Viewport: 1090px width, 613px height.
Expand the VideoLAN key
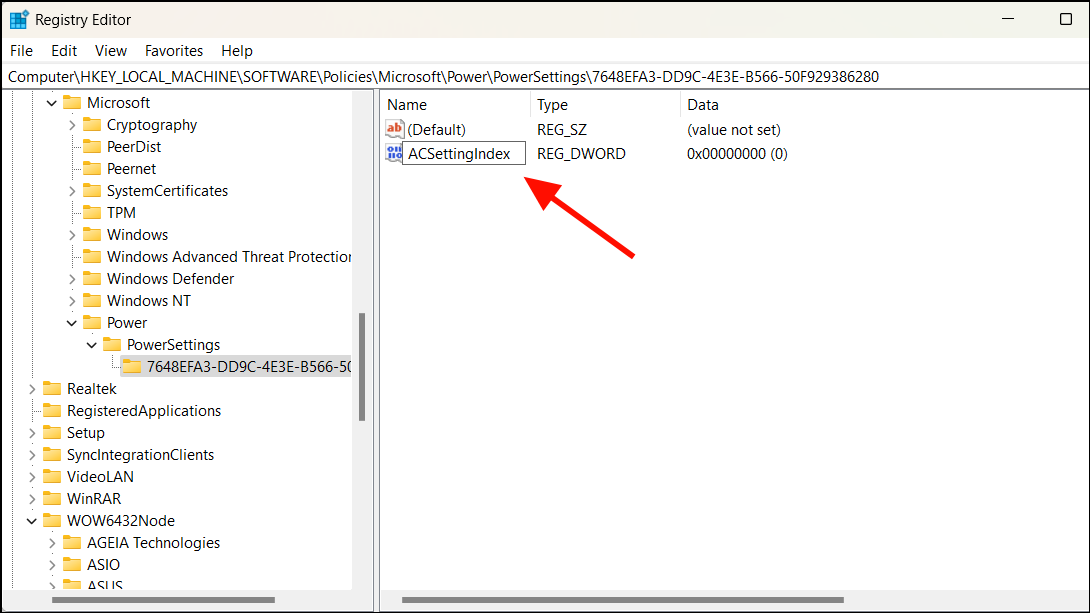(32, 477)
